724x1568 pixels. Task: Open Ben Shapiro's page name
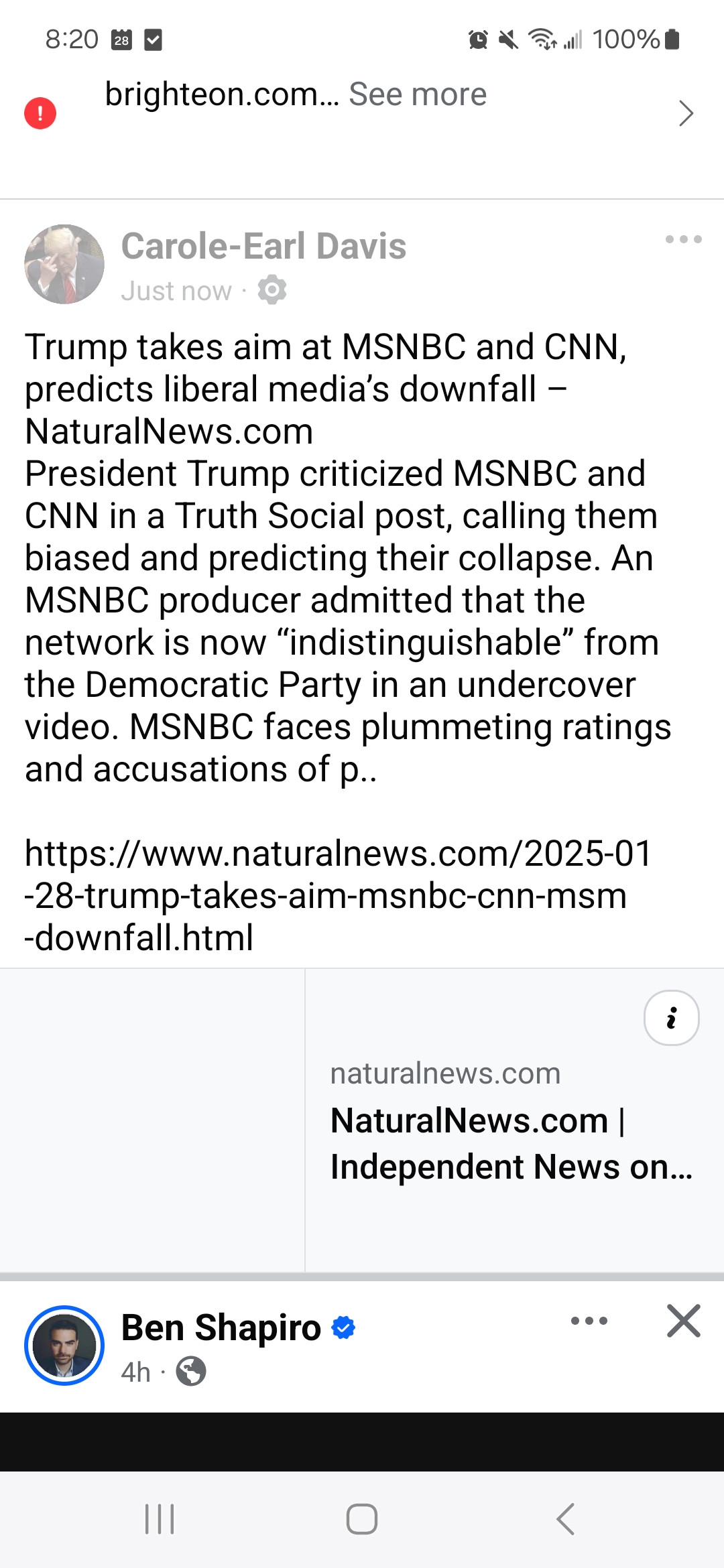tap(221, 1327)
